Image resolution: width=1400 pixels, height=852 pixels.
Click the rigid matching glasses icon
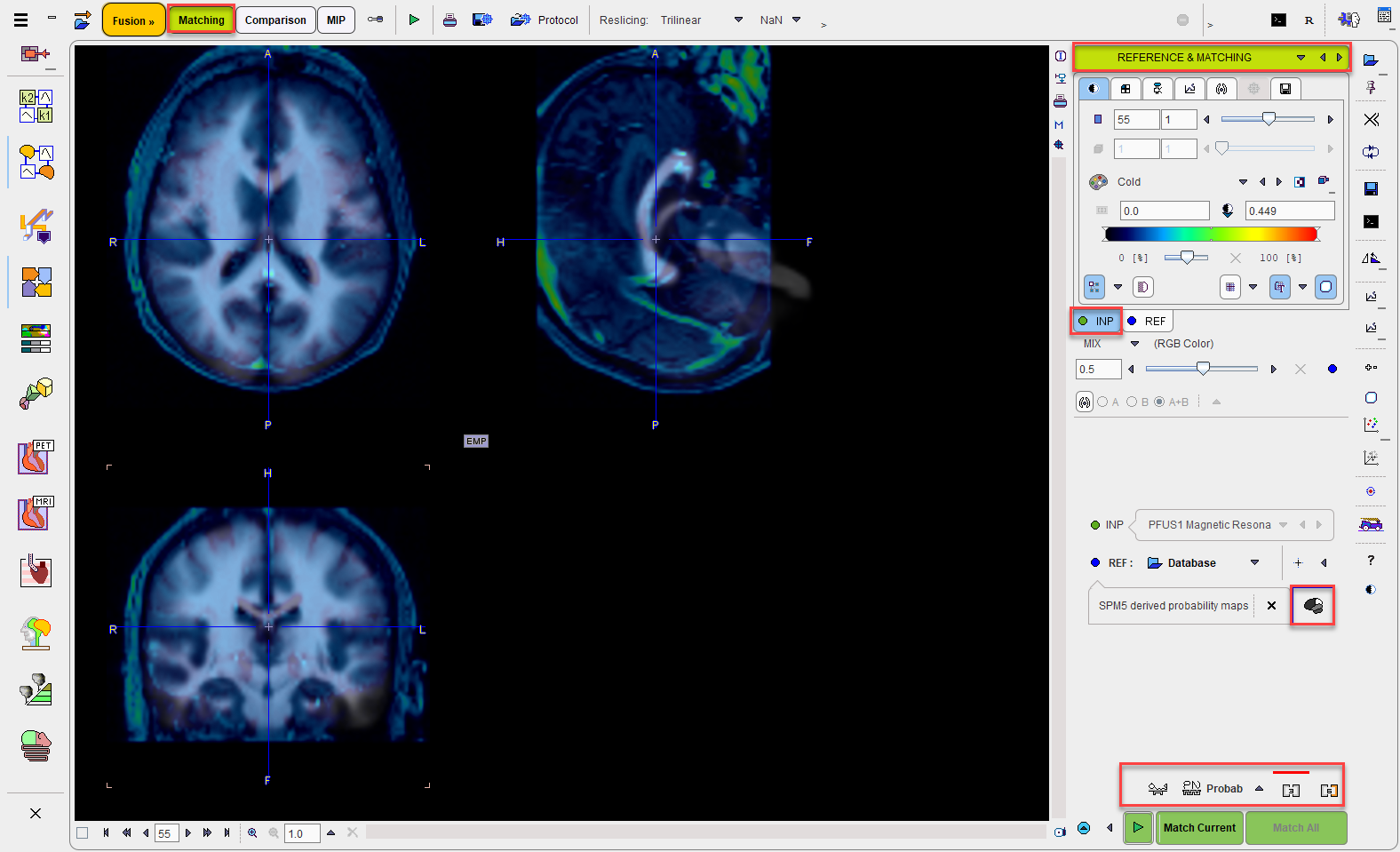(x=1157, y=789)
